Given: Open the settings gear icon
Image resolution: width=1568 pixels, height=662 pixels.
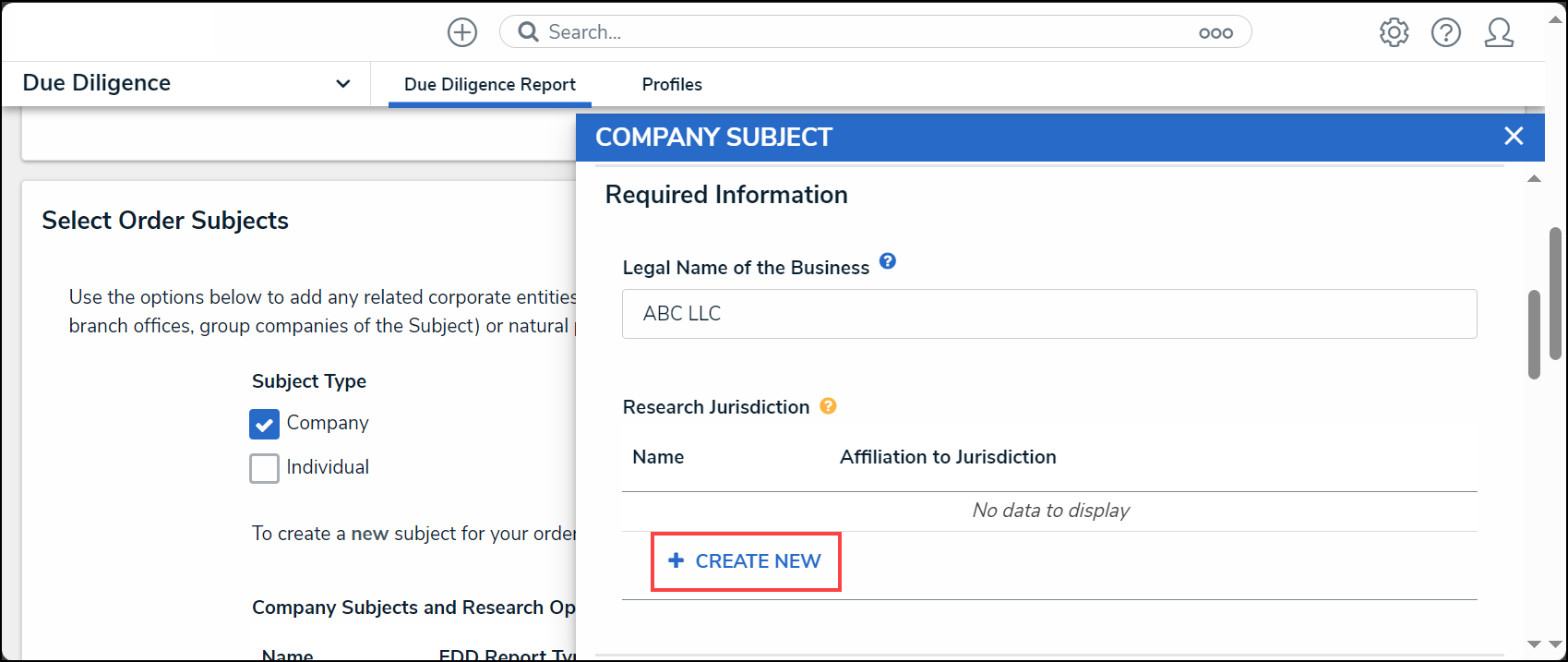Looking at the screenshot, I should click(x=1394, y=32).
